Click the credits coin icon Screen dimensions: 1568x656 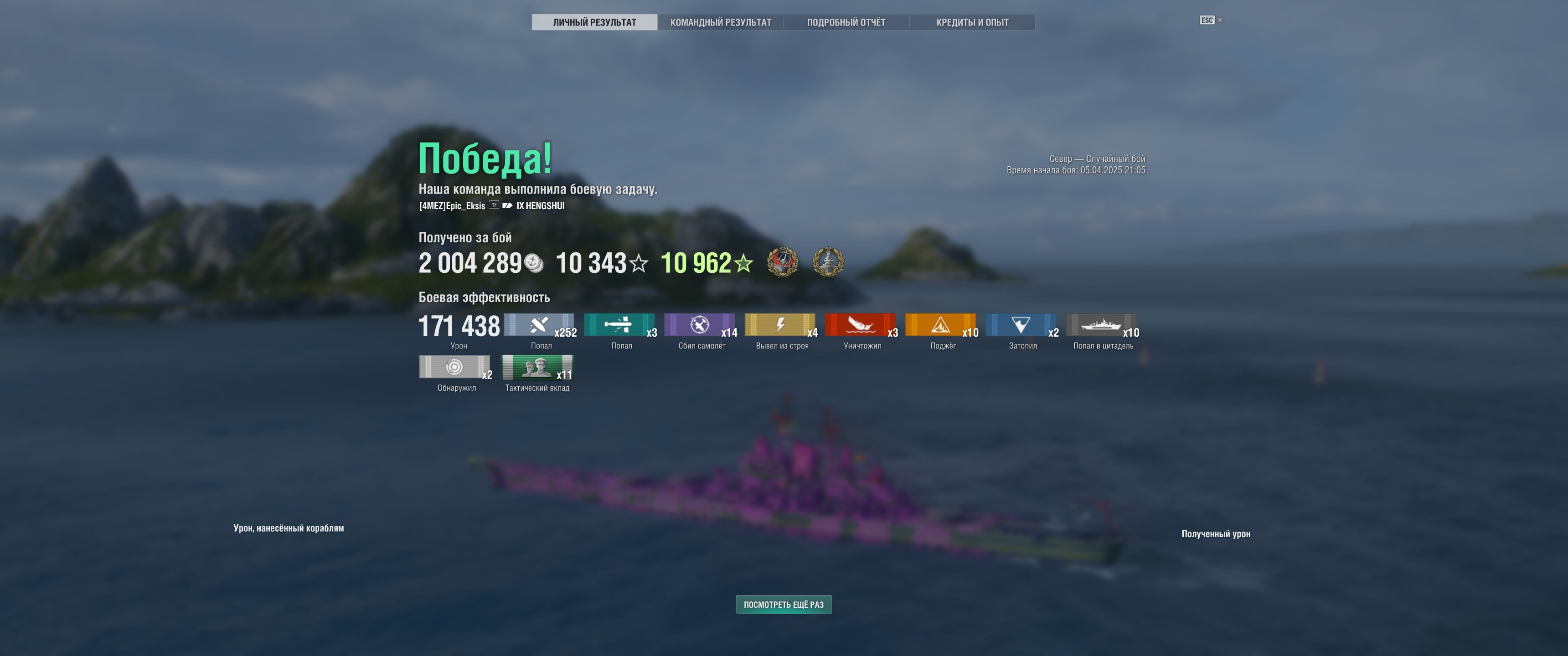click(533, 263)
